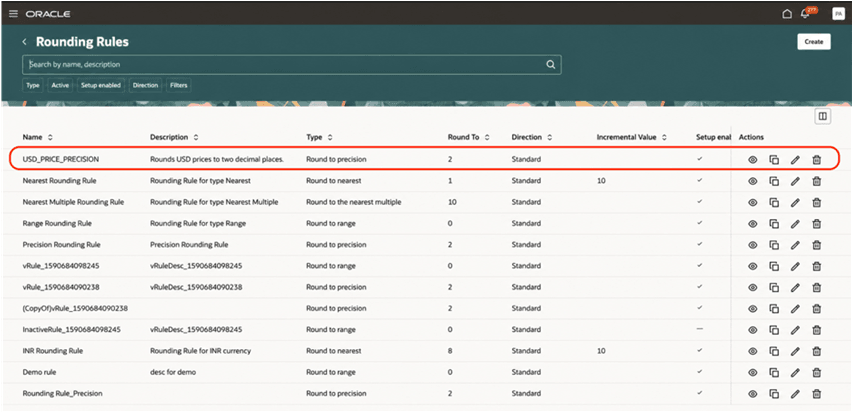Select the USD_PRICE_PRECISION name cell
The height and width of the screenshot is (414, 854).
point(60,160)
